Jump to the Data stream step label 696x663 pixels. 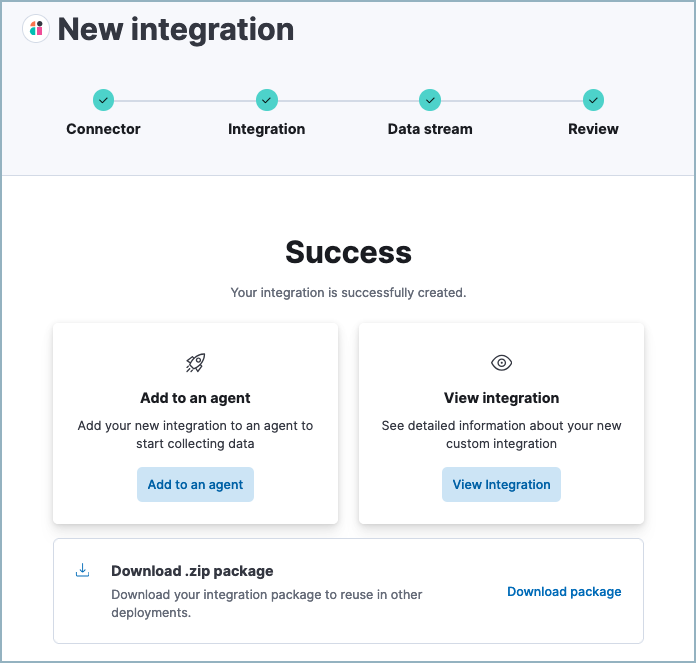click(430, 129)
